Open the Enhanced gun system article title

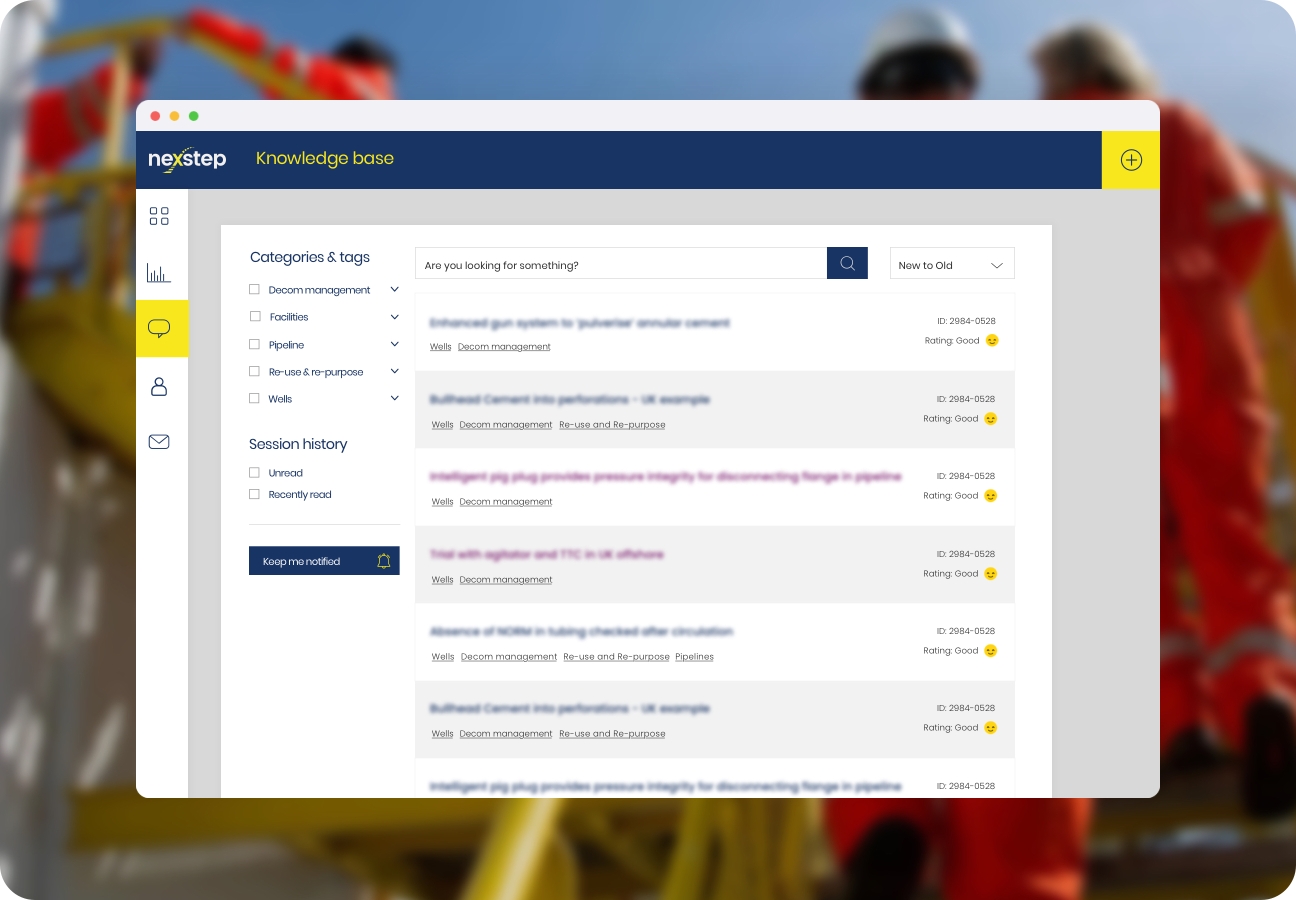click(x=579, y=323)
